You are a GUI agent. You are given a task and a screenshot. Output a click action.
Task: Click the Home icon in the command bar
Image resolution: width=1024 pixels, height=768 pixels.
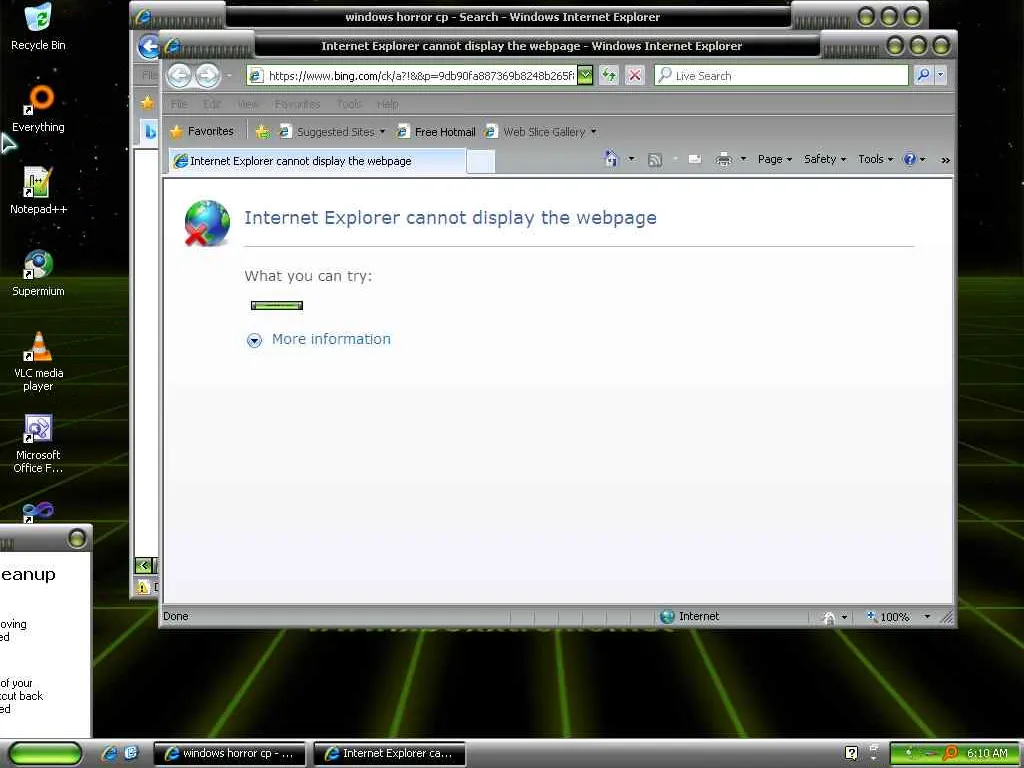[x=611, y=159]
